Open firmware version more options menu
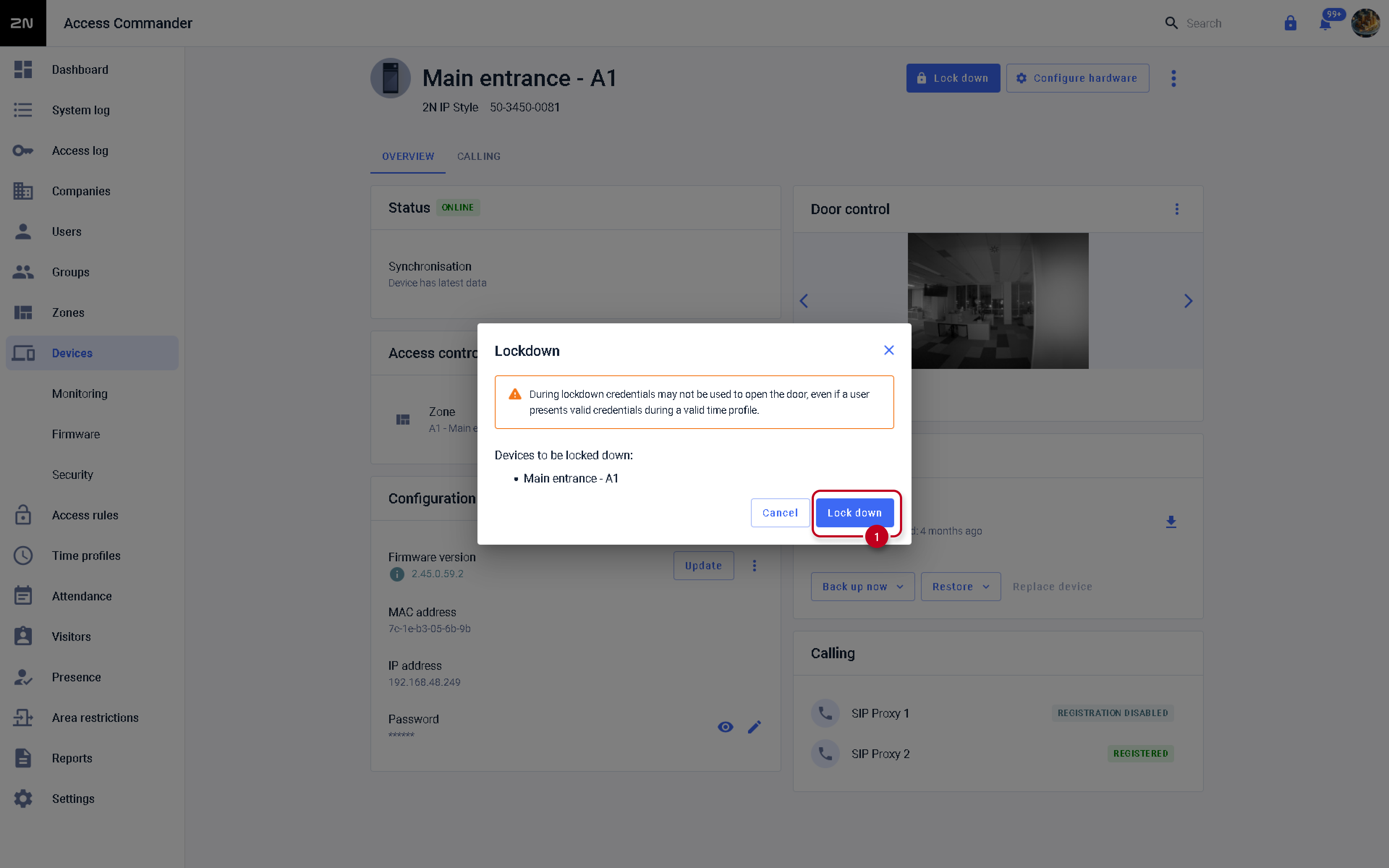This screenshot has width=1389, height=868. (754, 565)
